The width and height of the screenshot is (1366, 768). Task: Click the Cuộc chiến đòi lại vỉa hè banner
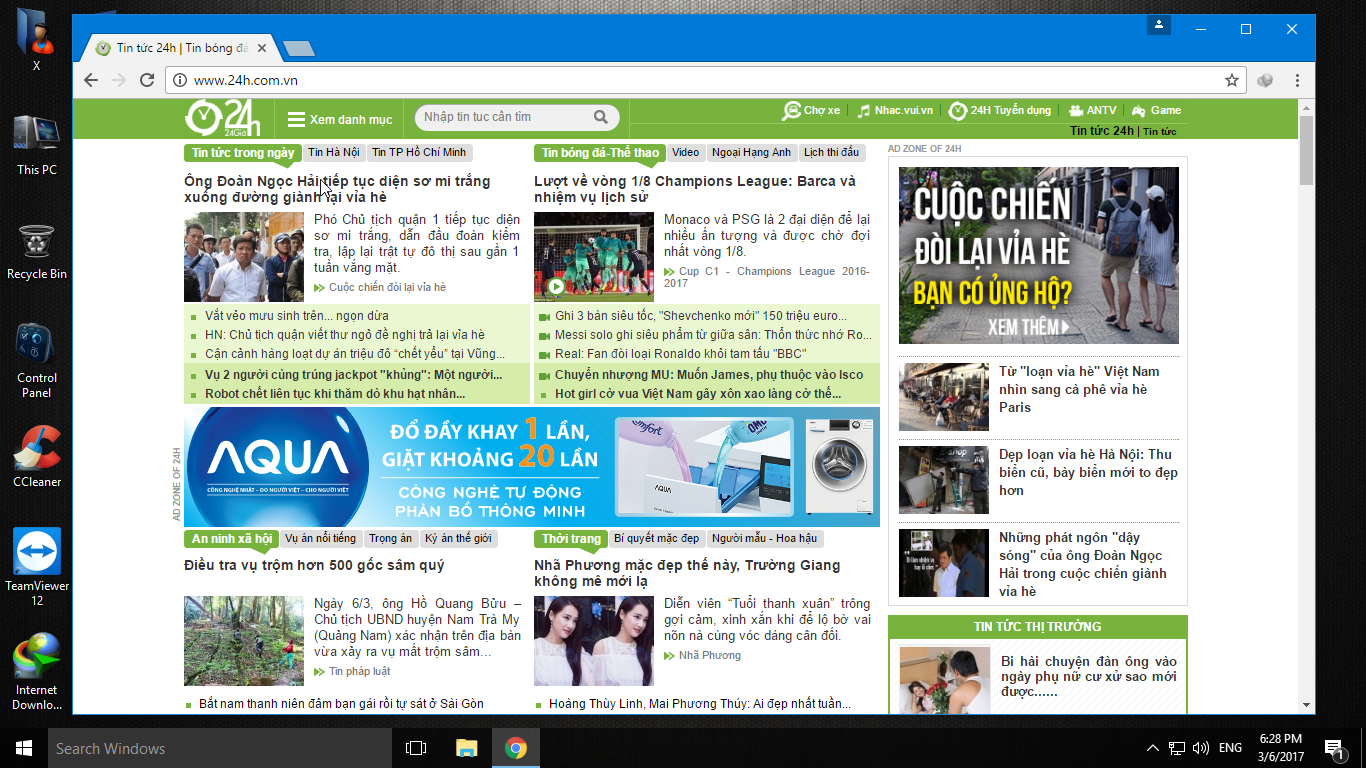click(1039, 255)
